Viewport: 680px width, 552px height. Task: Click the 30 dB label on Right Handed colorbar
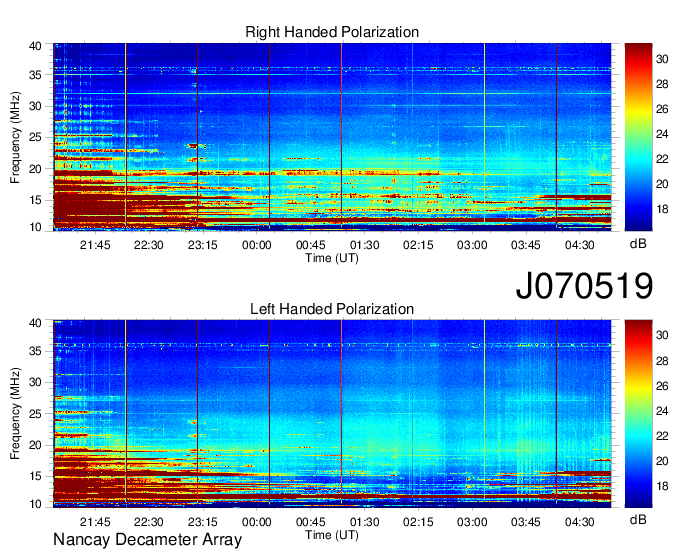(662, 59)
